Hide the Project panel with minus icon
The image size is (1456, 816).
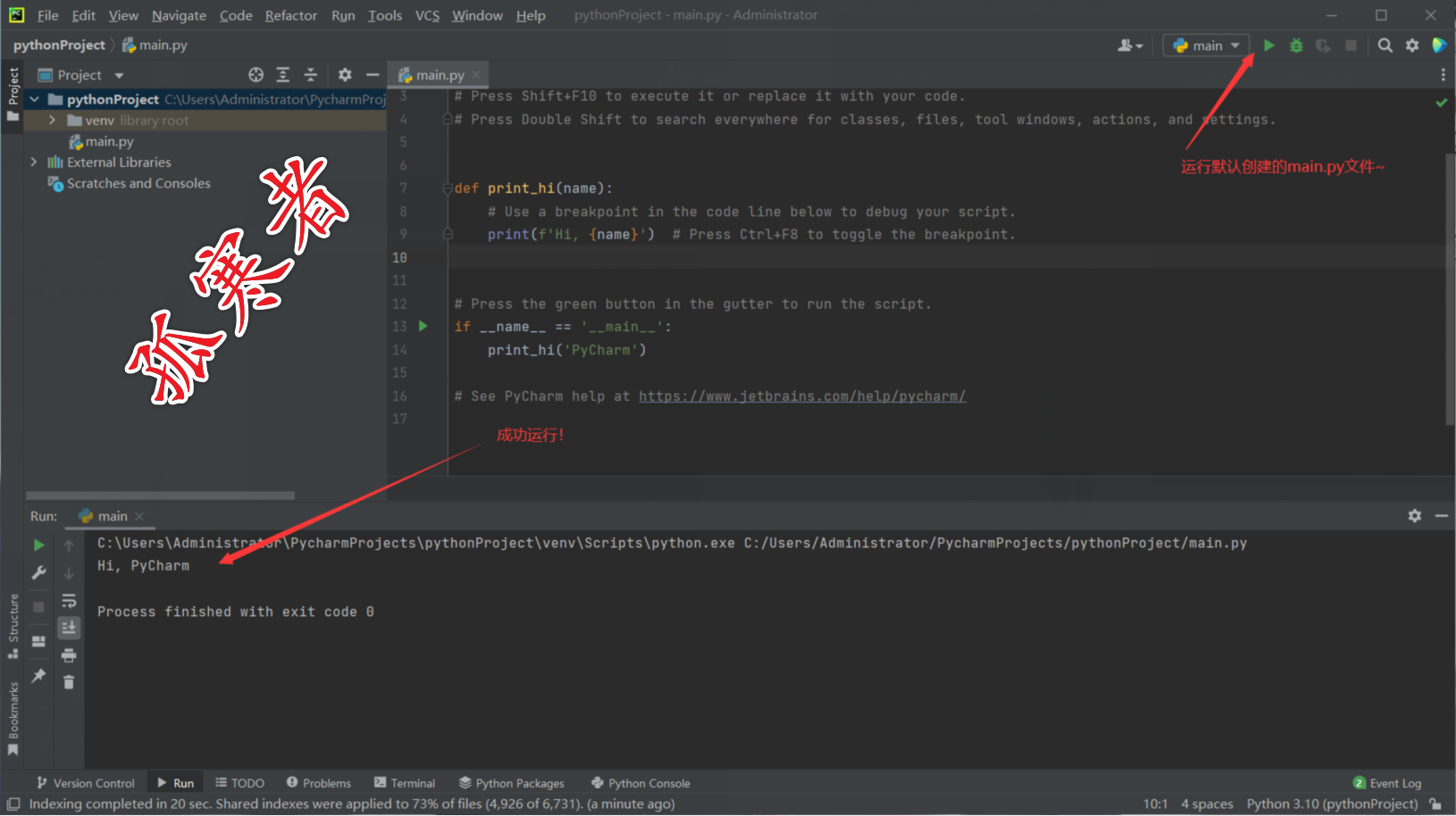[372, 75]
